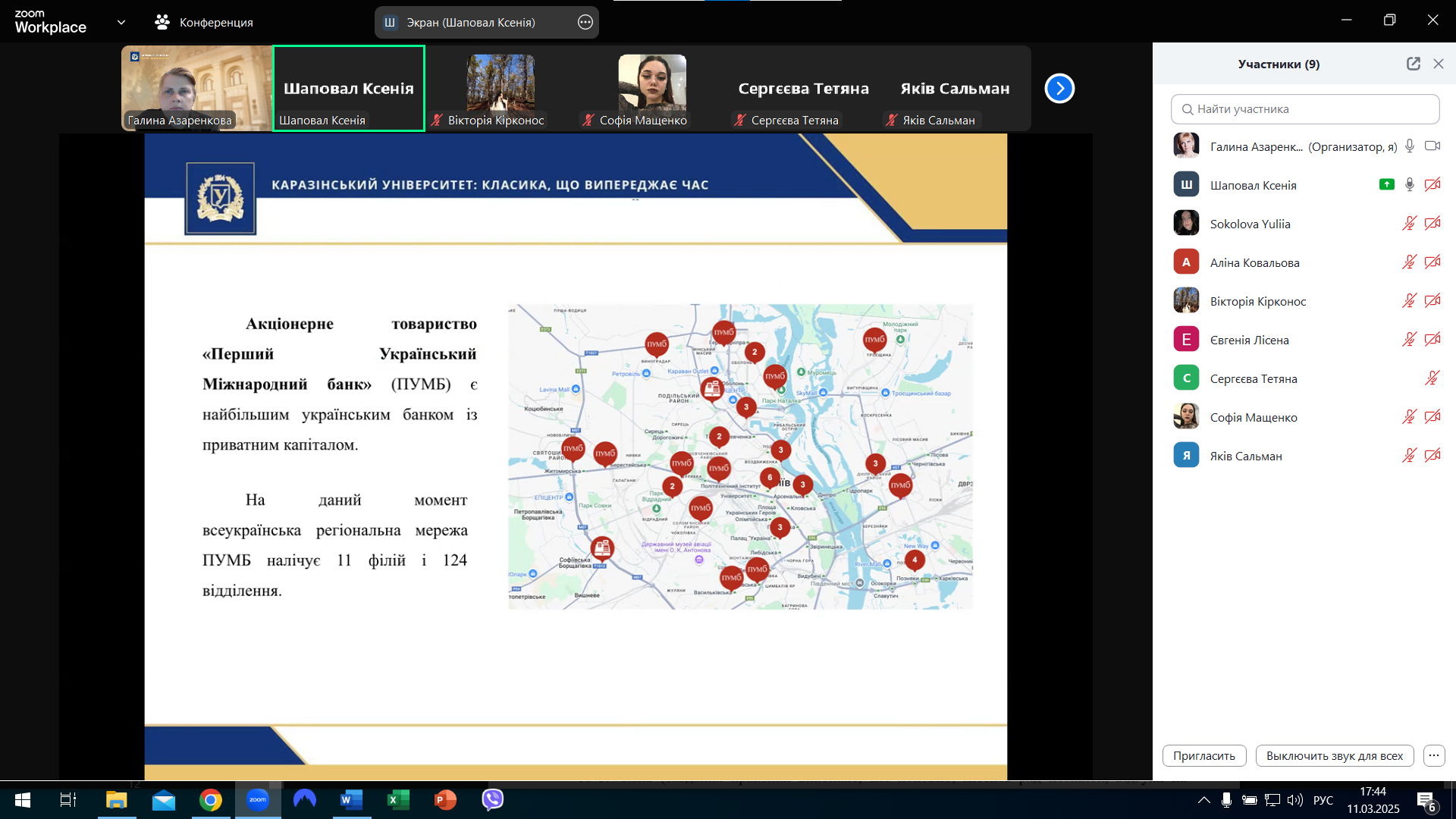This screenshot has height=819, width=1456.
Task: Click Аліна Ковальова's red A avatar
Action: [1186, 262]
